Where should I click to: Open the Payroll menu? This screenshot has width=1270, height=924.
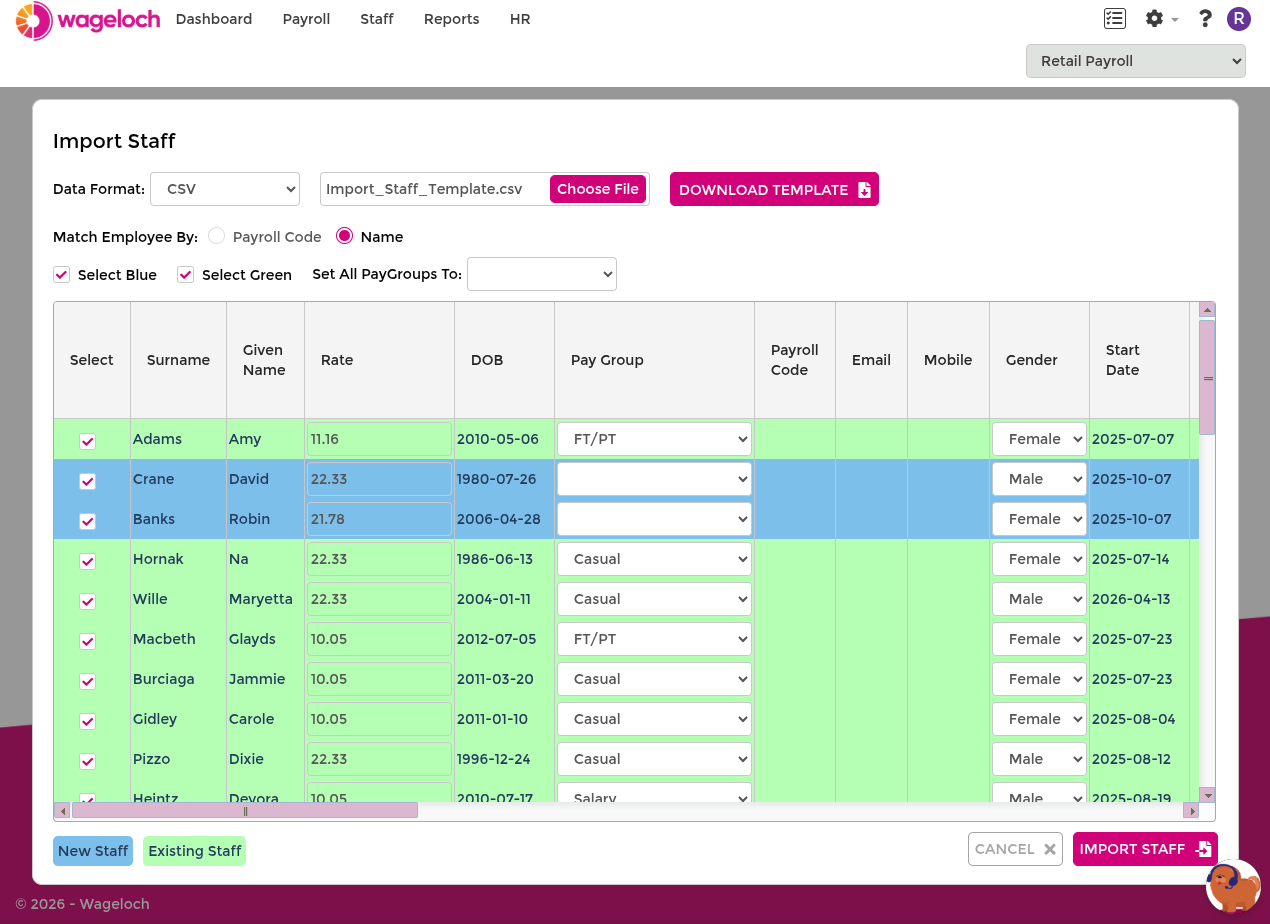coord(306,19)
